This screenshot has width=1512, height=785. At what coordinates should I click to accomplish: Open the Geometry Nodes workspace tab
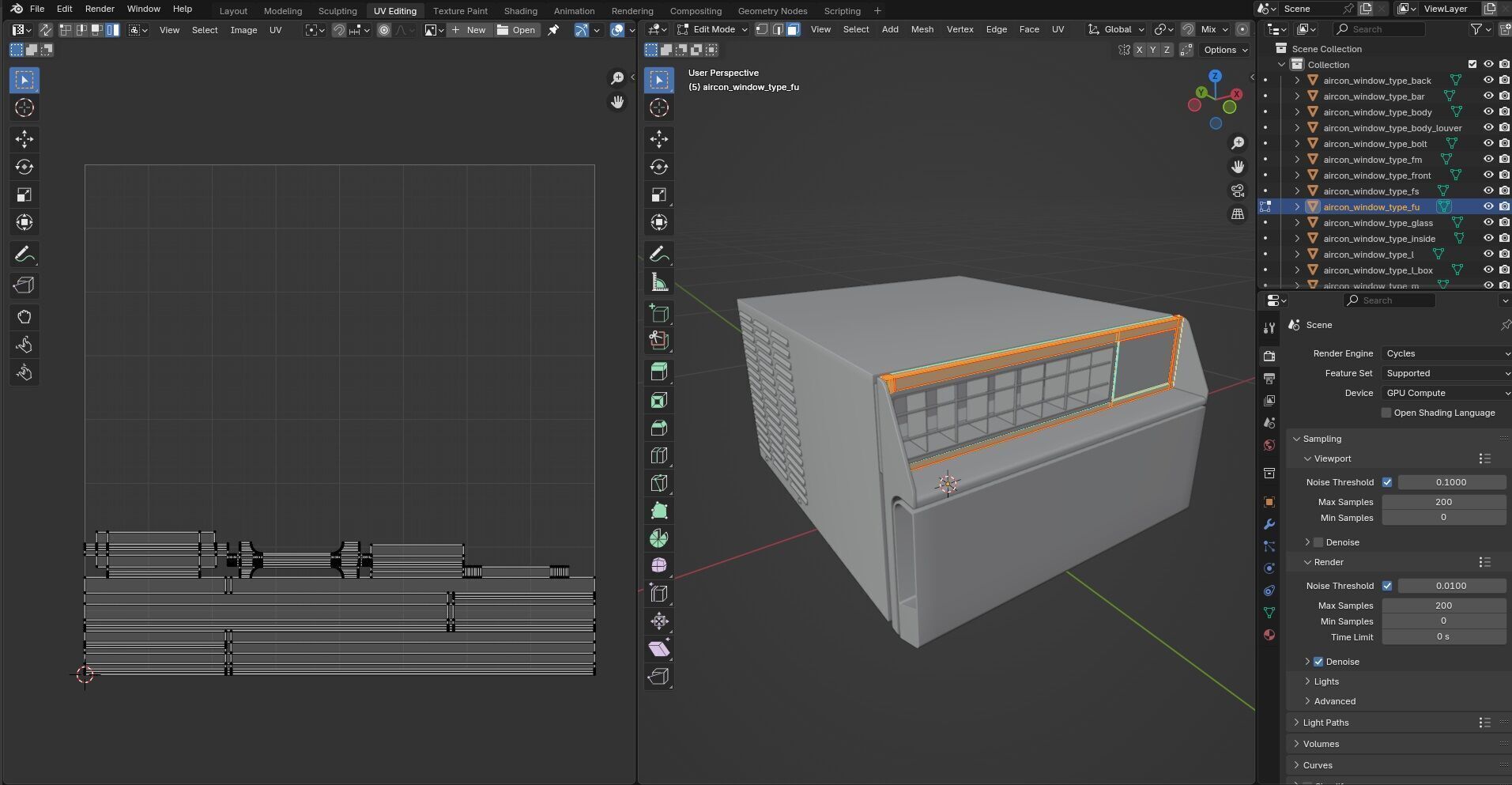pyautogui.click(x=772, y=11)
